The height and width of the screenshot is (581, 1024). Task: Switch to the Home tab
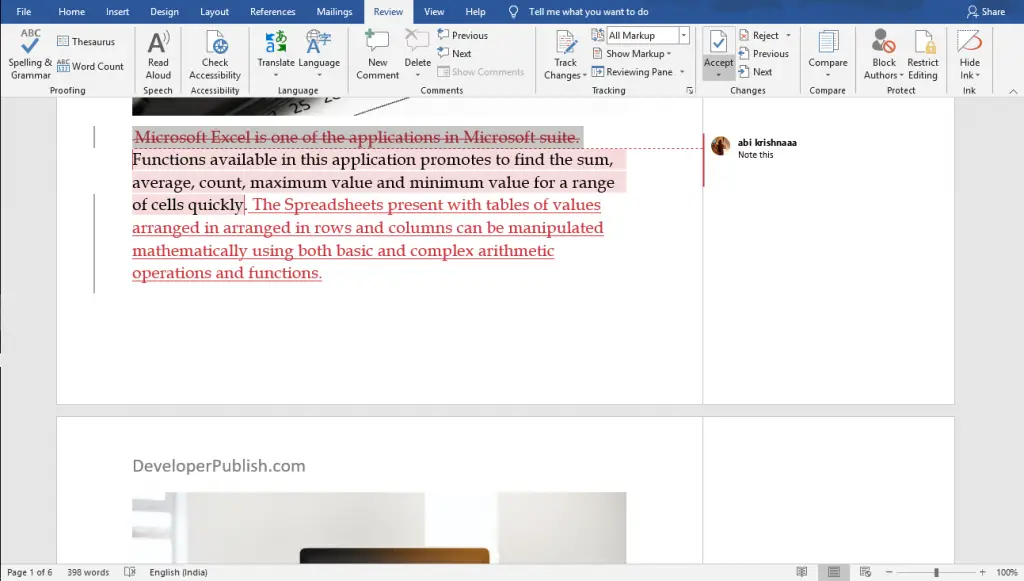tap(71, 12)
